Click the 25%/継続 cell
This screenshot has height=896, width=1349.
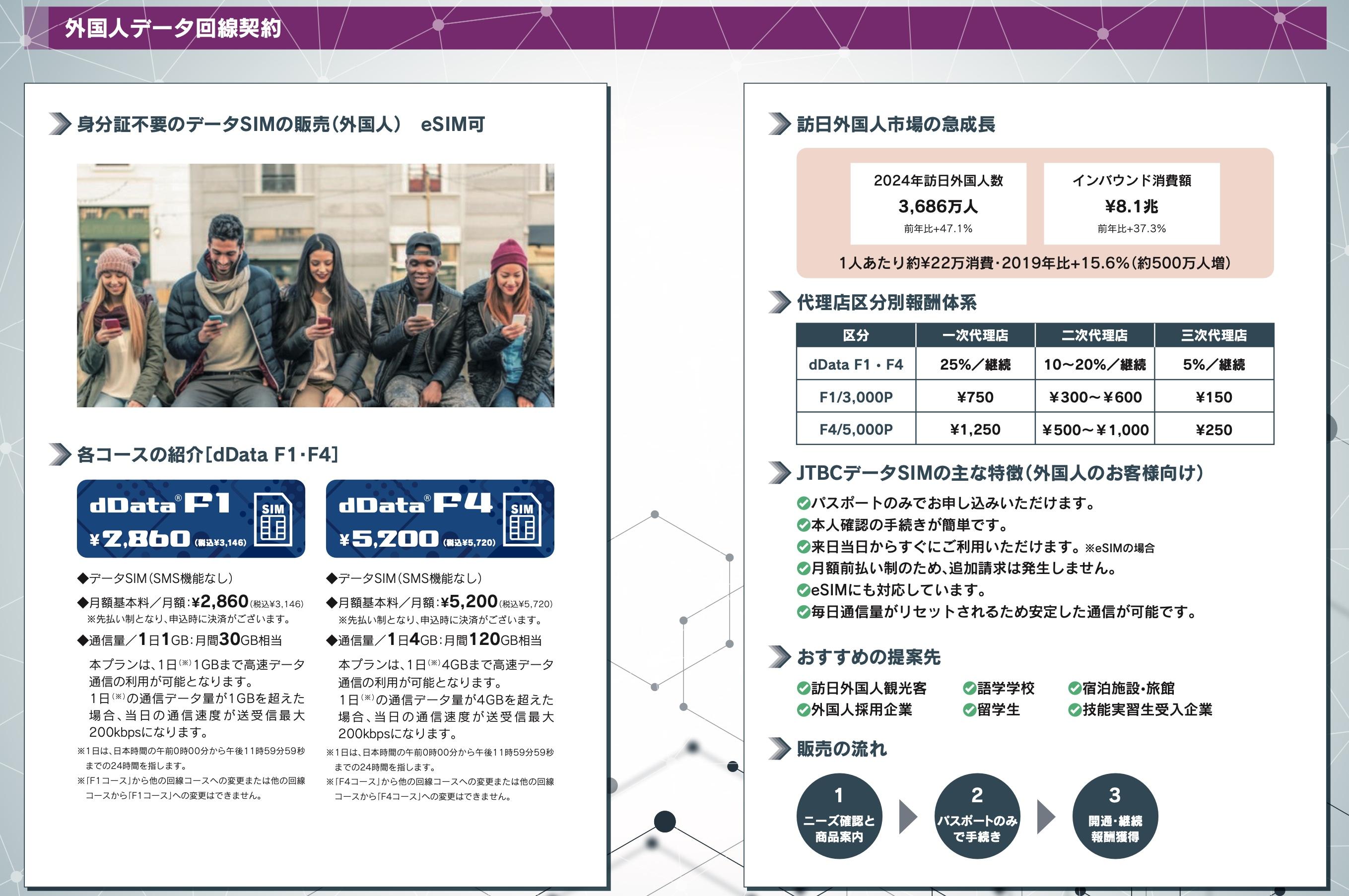(976, 364)
